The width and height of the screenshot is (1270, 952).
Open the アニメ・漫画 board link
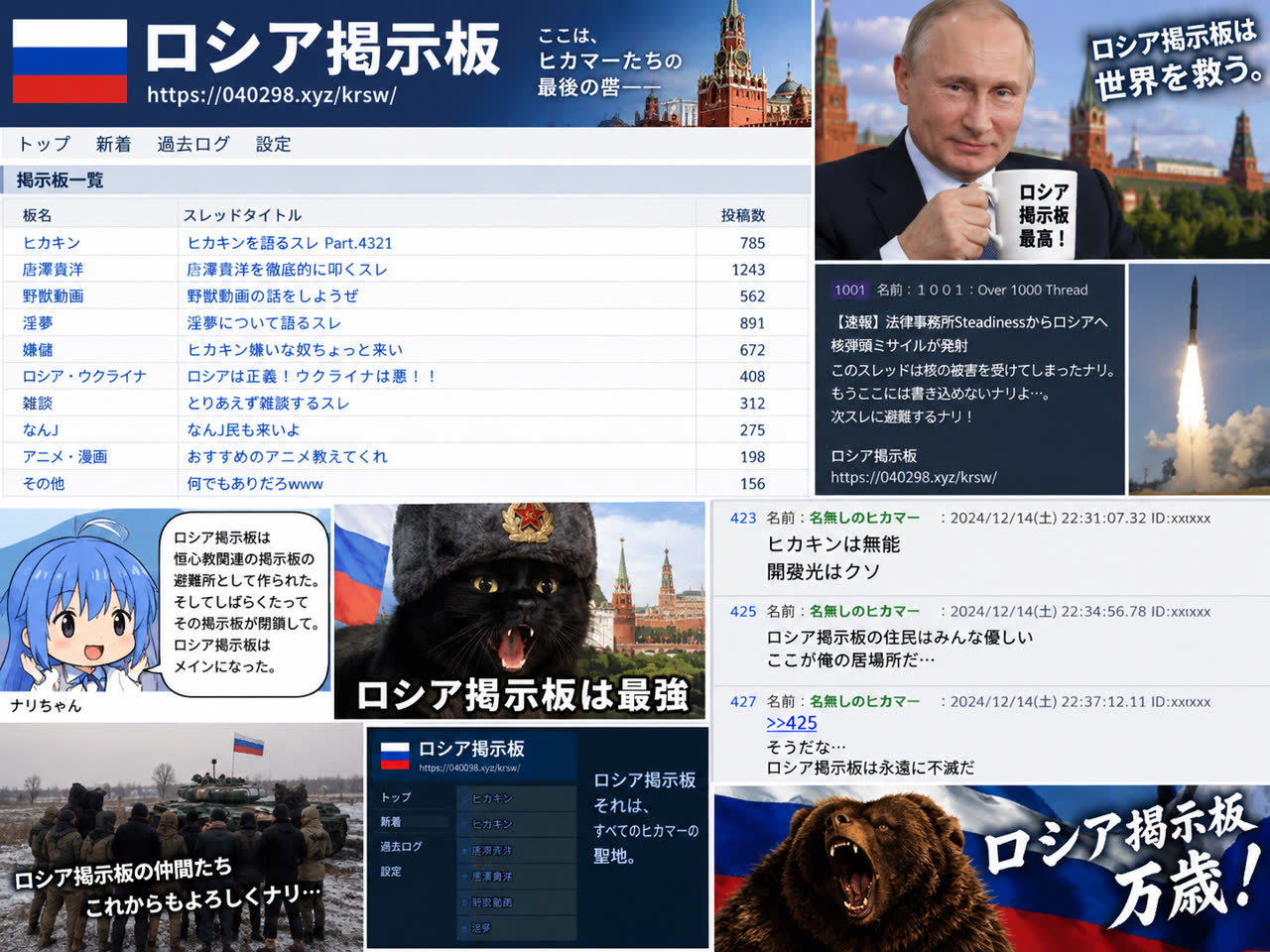[x=64, y=457]
